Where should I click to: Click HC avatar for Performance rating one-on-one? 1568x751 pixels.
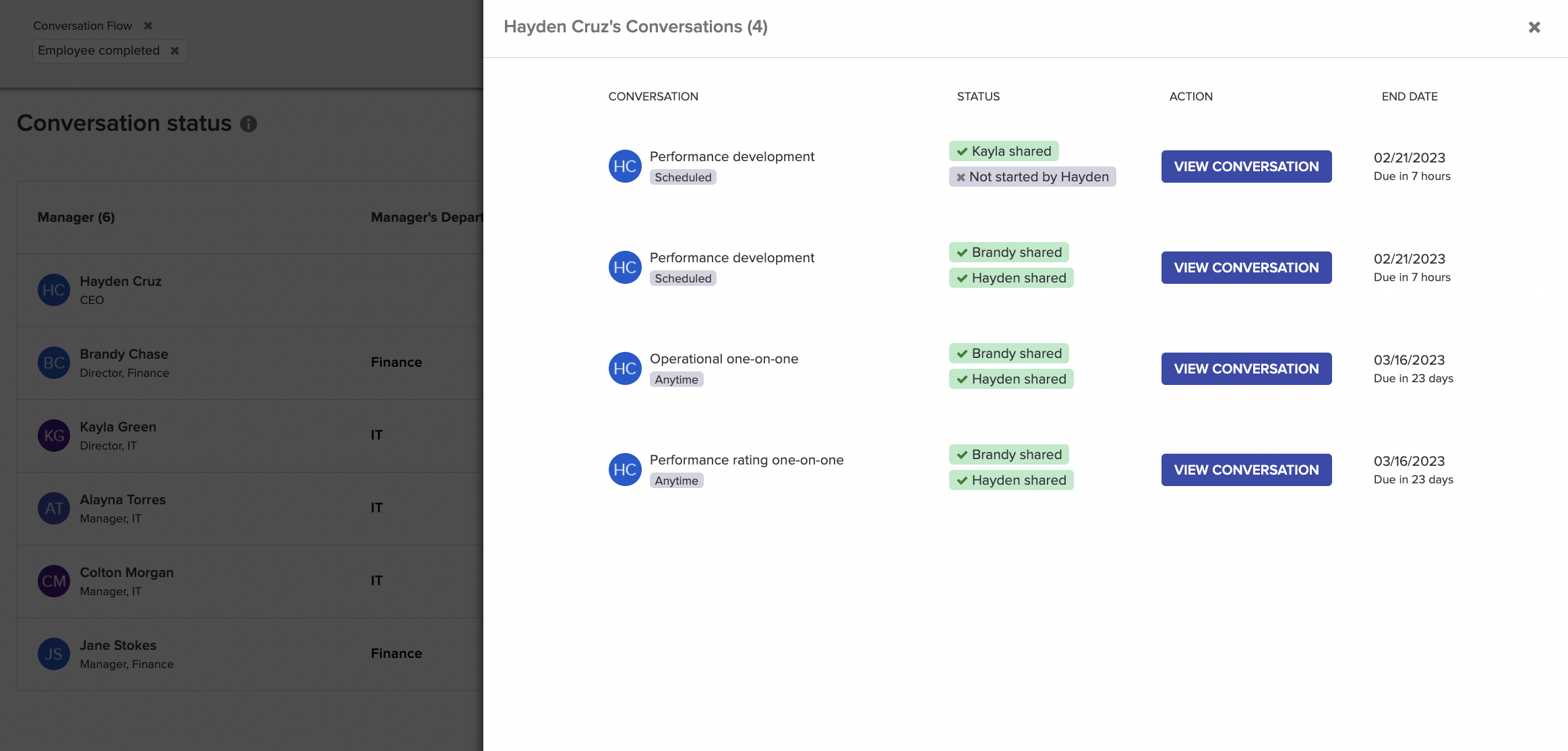tap(625, 470)
